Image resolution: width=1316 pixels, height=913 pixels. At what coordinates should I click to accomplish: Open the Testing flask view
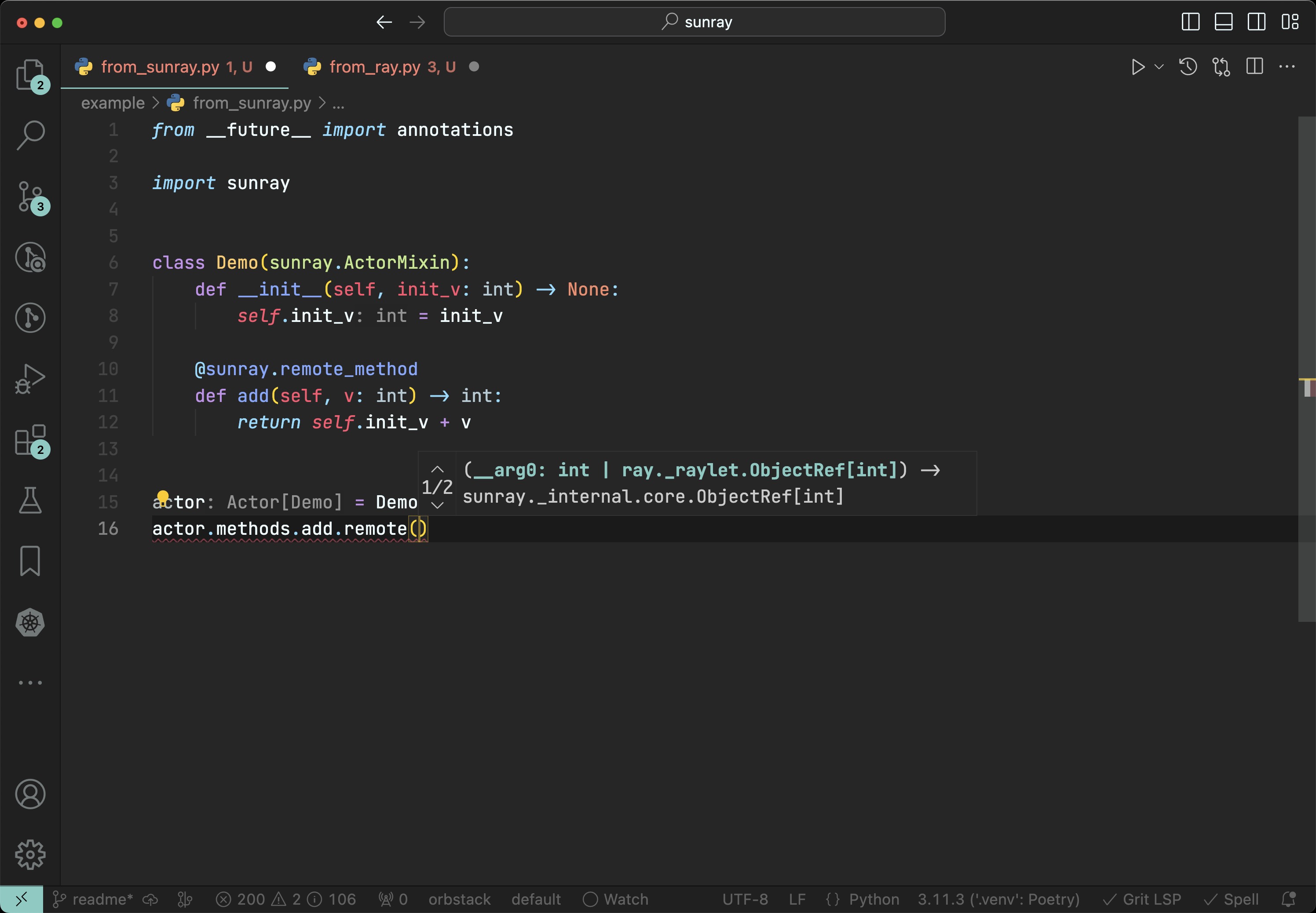click(30, 500)
